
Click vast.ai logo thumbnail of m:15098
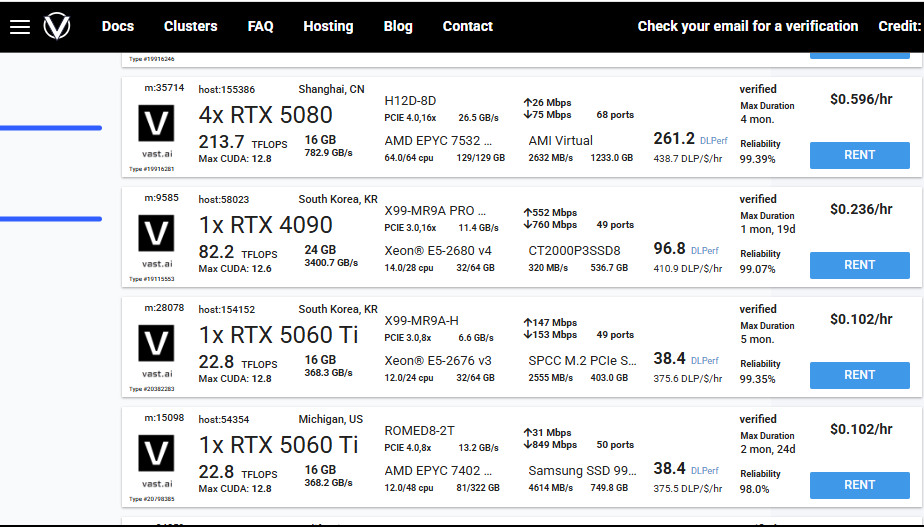tap(156, 453)
